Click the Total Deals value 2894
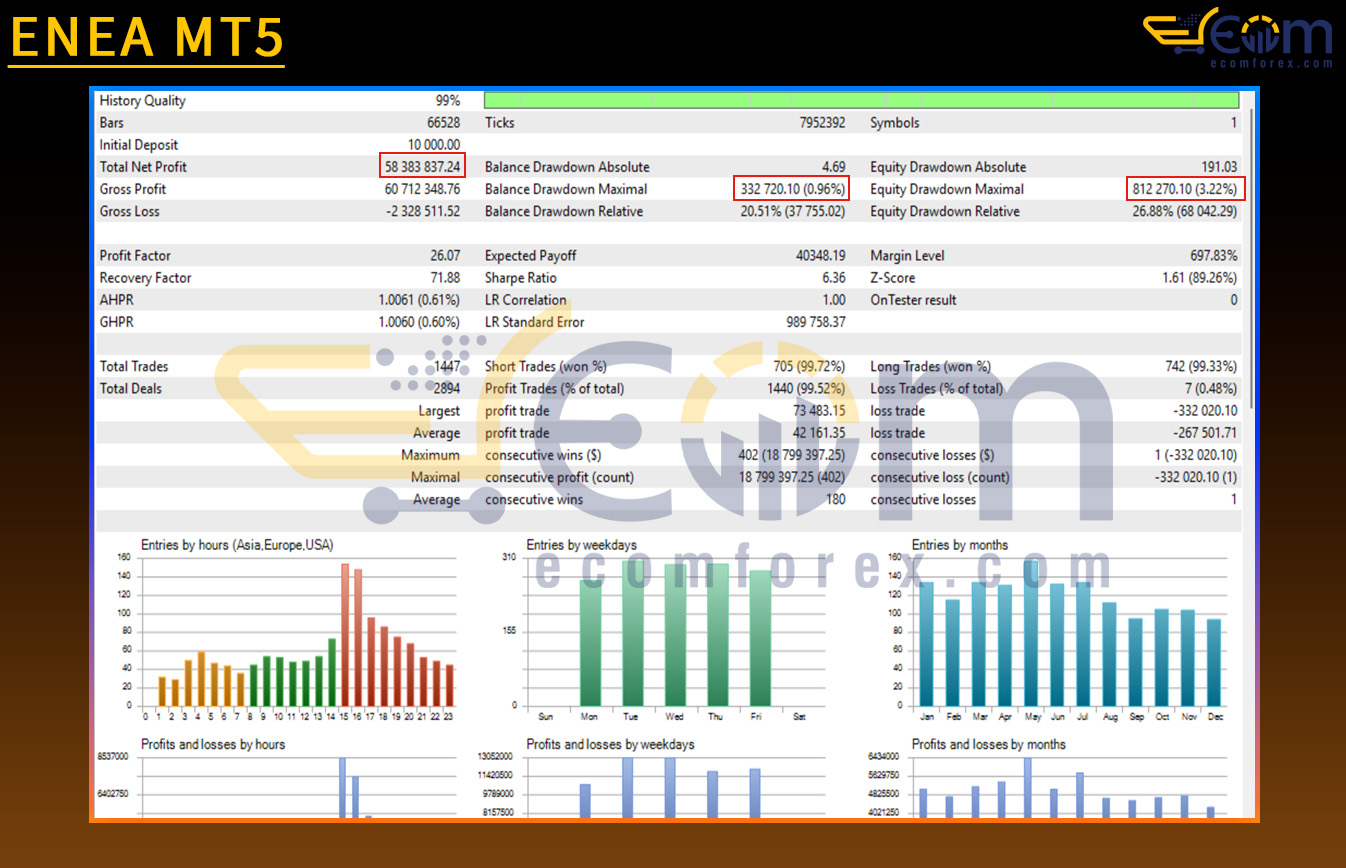The image size is (1346, 868). [x=447, y=389]
